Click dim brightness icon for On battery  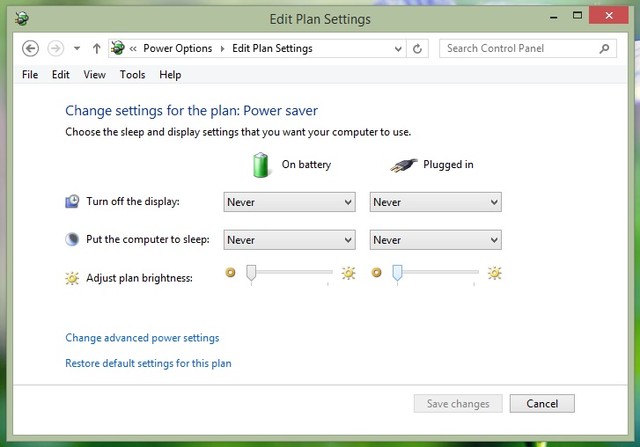coord(230,272)
